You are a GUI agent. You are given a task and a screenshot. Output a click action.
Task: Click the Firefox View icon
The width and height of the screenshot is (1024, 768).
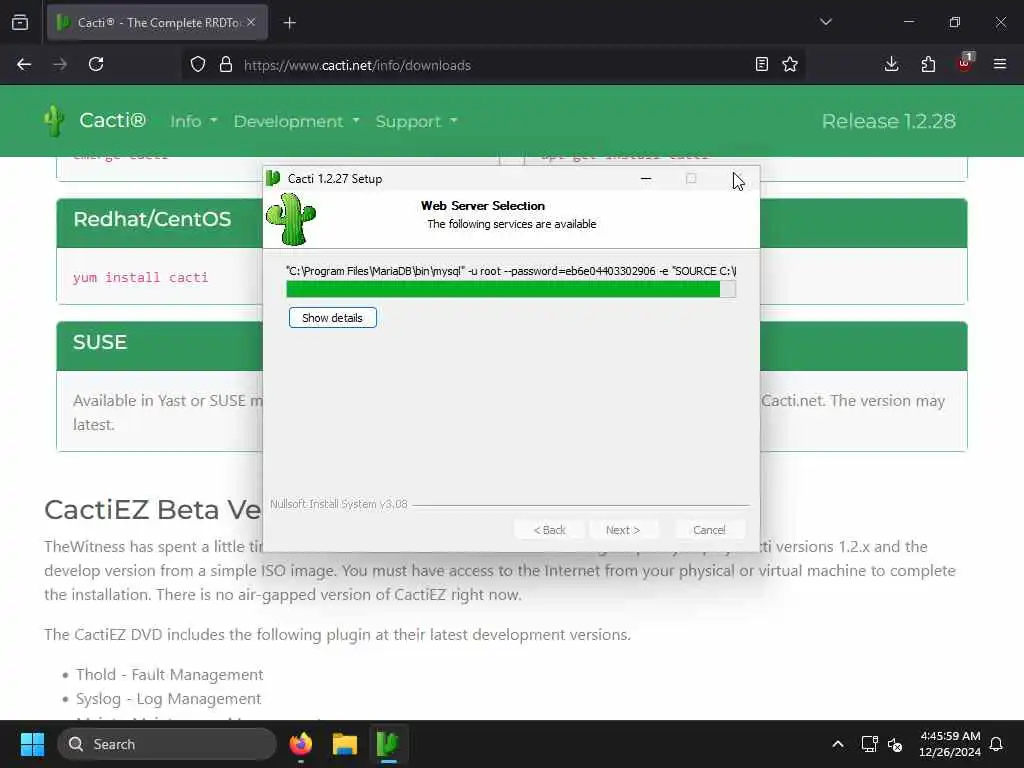(20, 23)
